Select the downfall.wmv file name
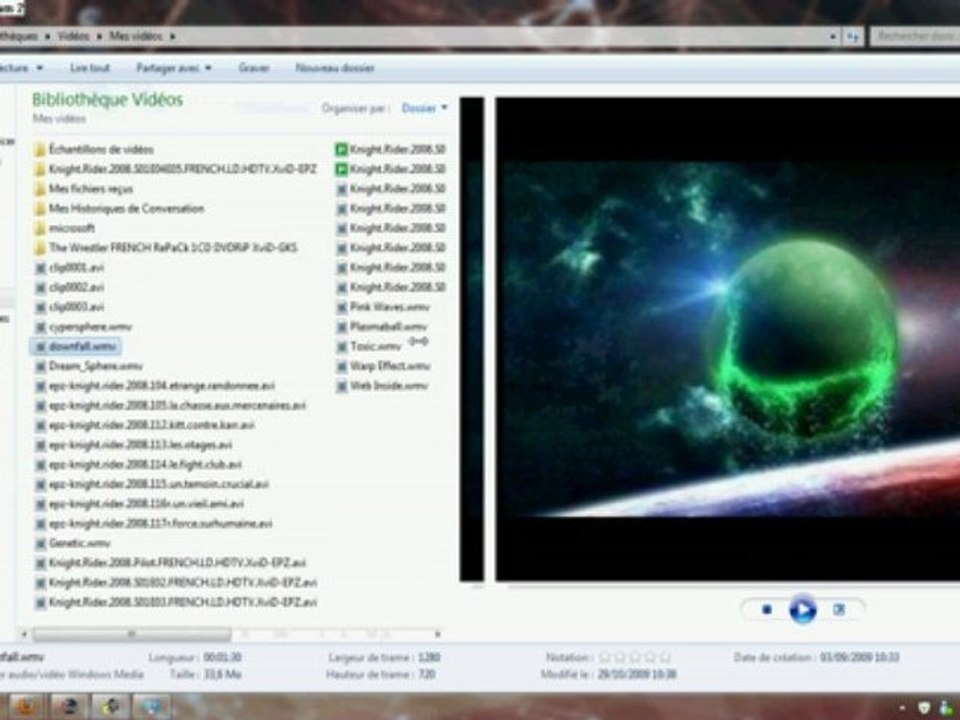The image size is (960, 720). point(82,347)
